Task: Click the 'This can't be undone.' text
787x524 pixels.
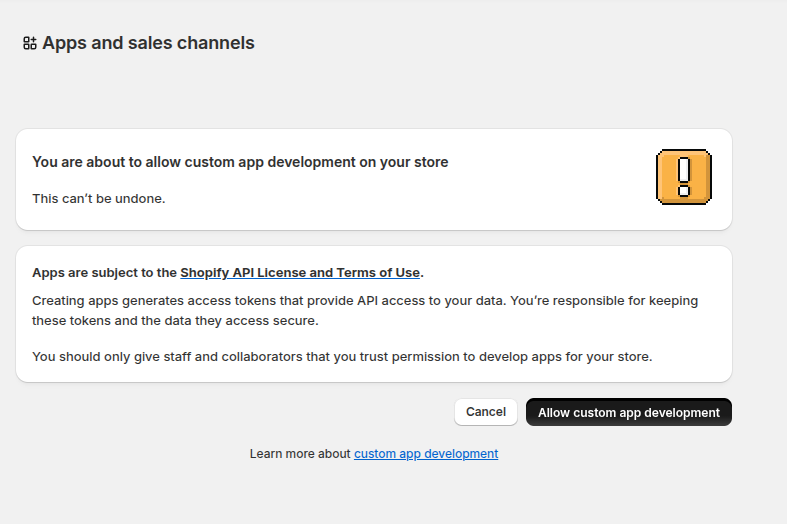Action: tap(98, 198)
